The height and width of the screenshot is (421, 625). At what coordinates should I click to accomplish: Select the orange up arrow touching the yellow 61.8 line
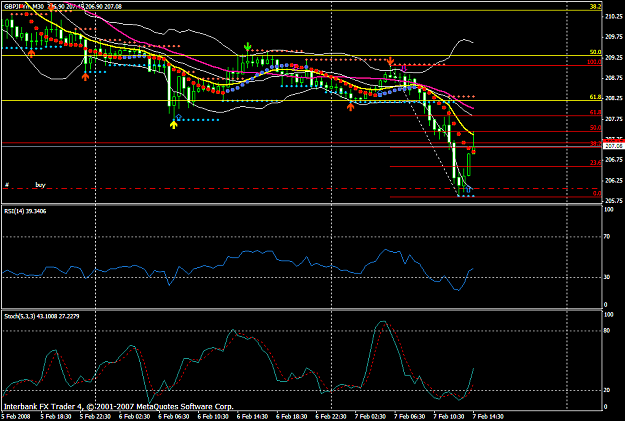tap(350, 106)
